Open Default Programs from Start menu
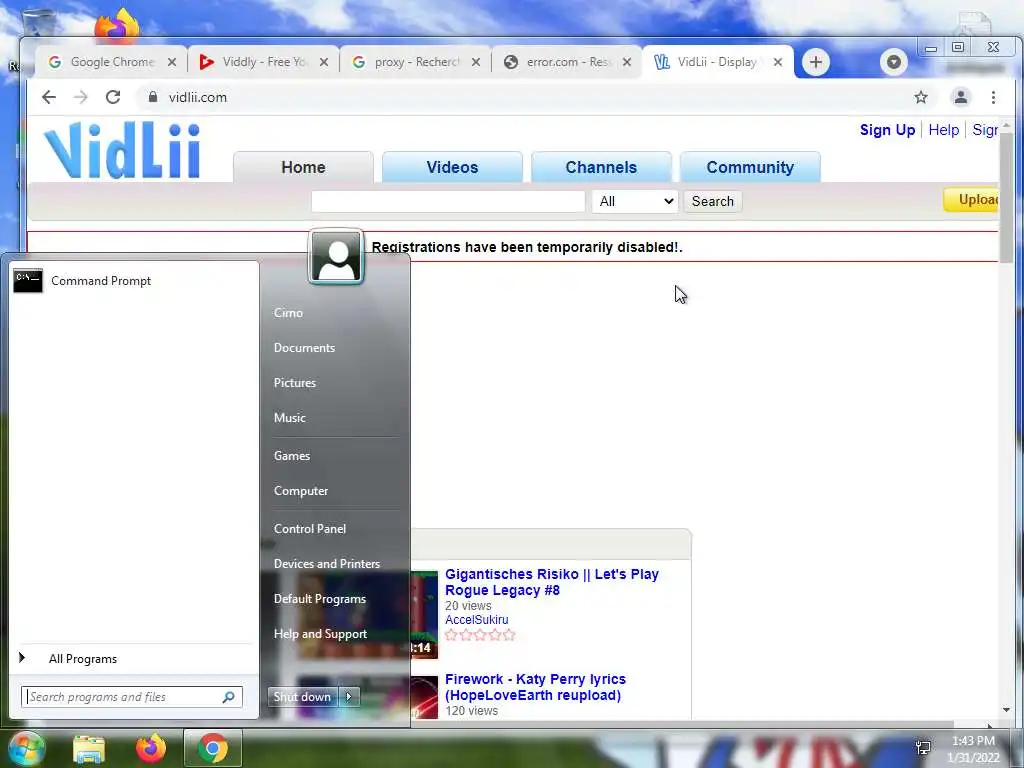 point(320,599)
